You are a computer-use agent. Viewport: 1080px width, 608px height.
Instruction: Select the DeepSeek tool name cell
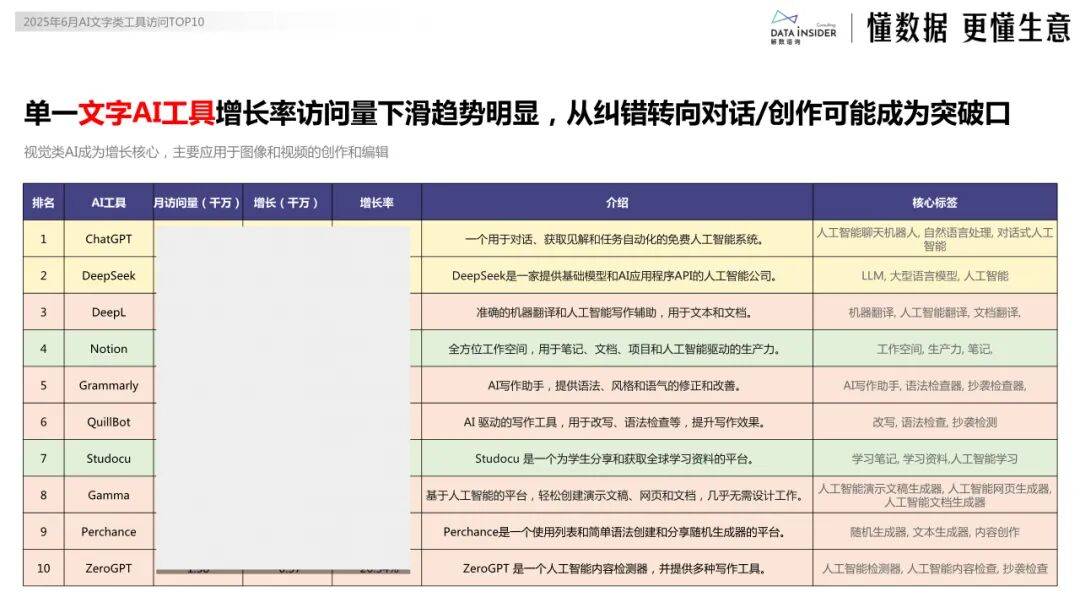click(109, 275)
